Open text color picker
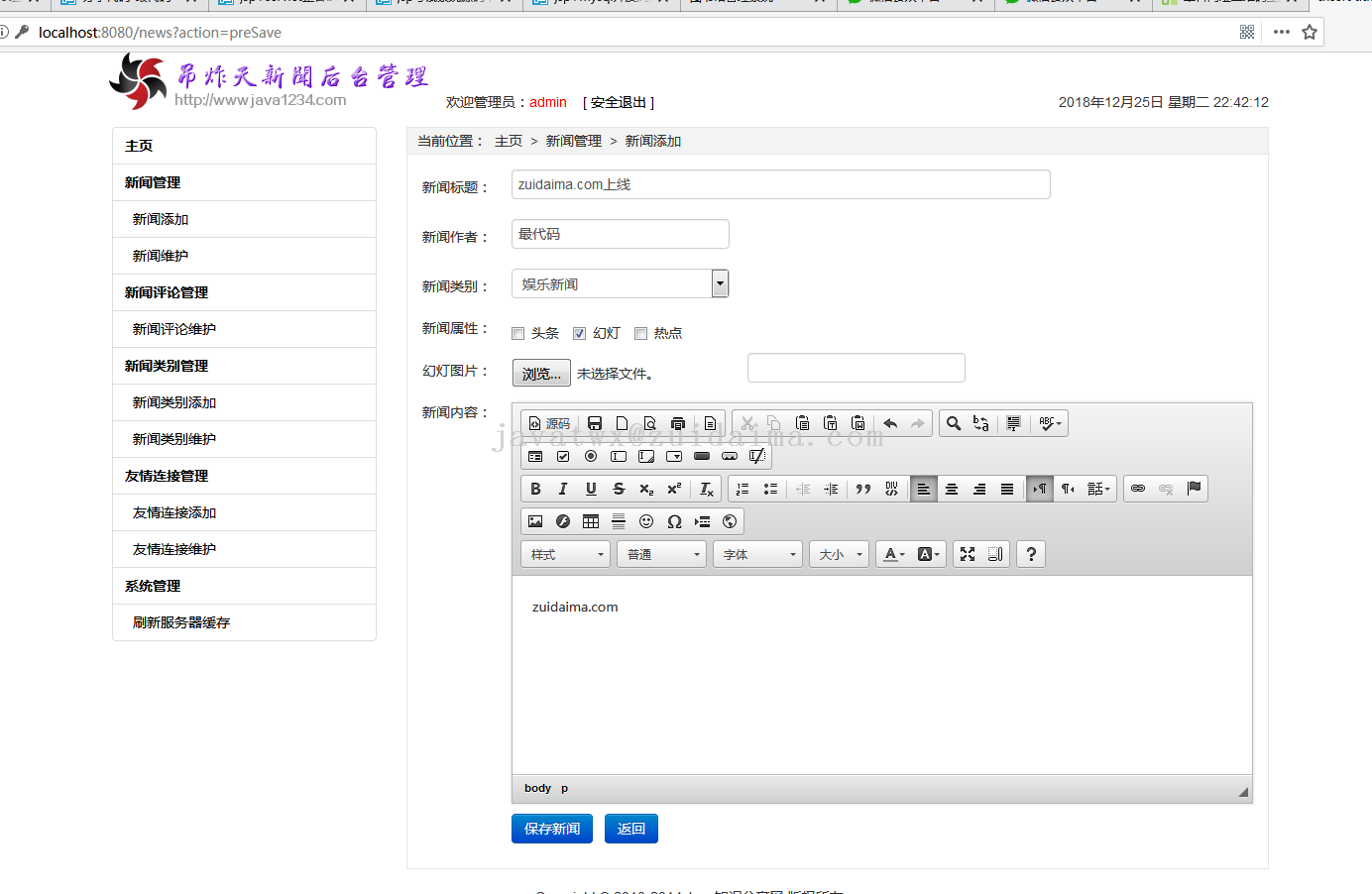This screenshot has width=1372, height=894. [894, 554]
